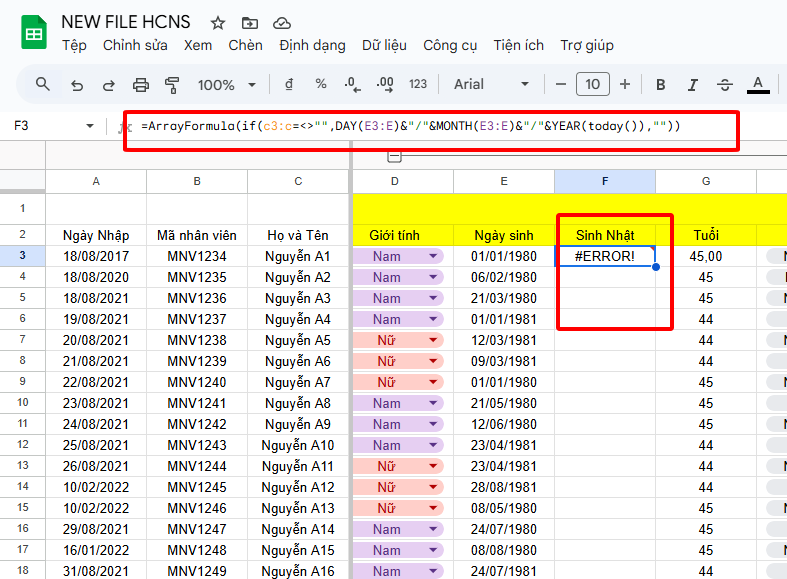
Task: Open the text color picker
Action: point(758,85)
